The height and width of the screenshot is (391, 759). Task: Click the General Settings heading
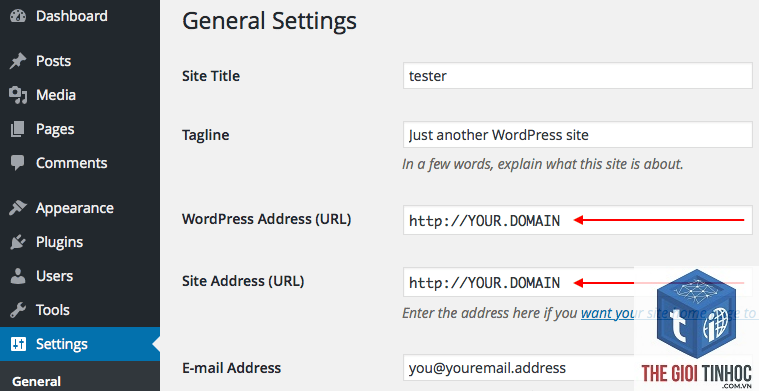click(270, 21)
